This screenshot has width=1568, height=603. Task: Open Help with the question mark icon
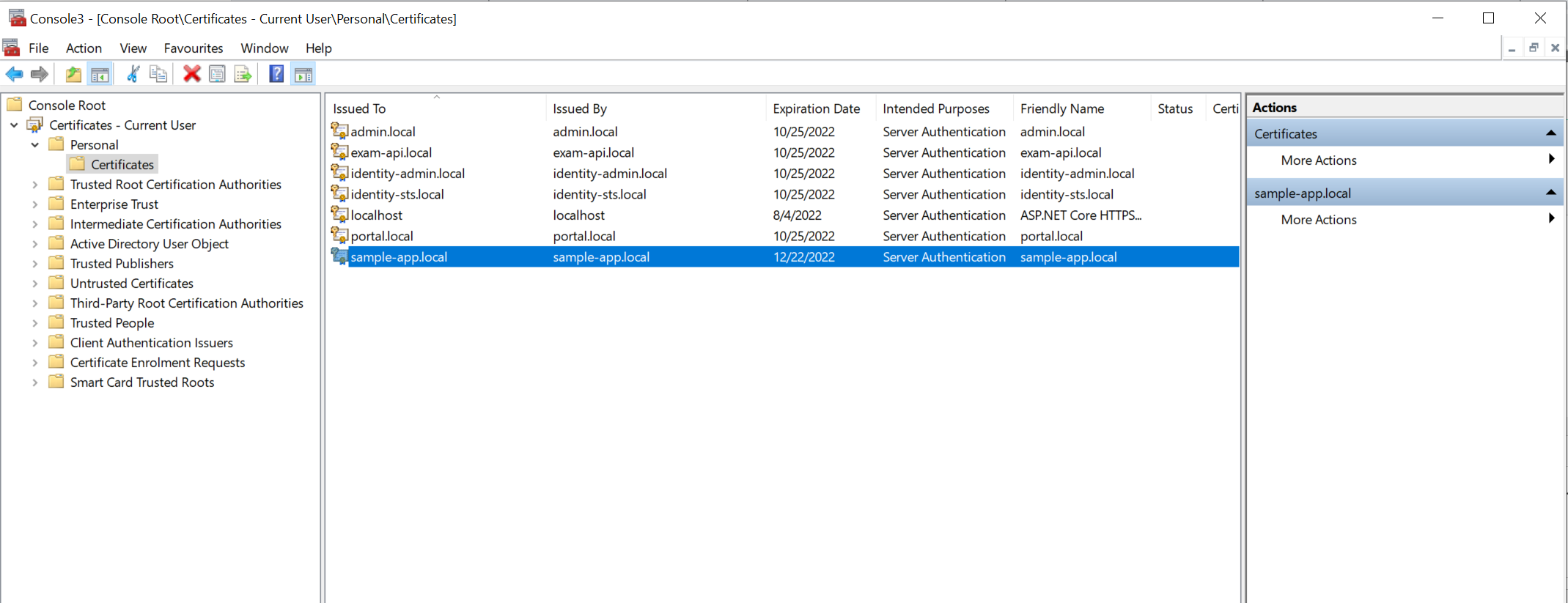[x=276, y=74]
